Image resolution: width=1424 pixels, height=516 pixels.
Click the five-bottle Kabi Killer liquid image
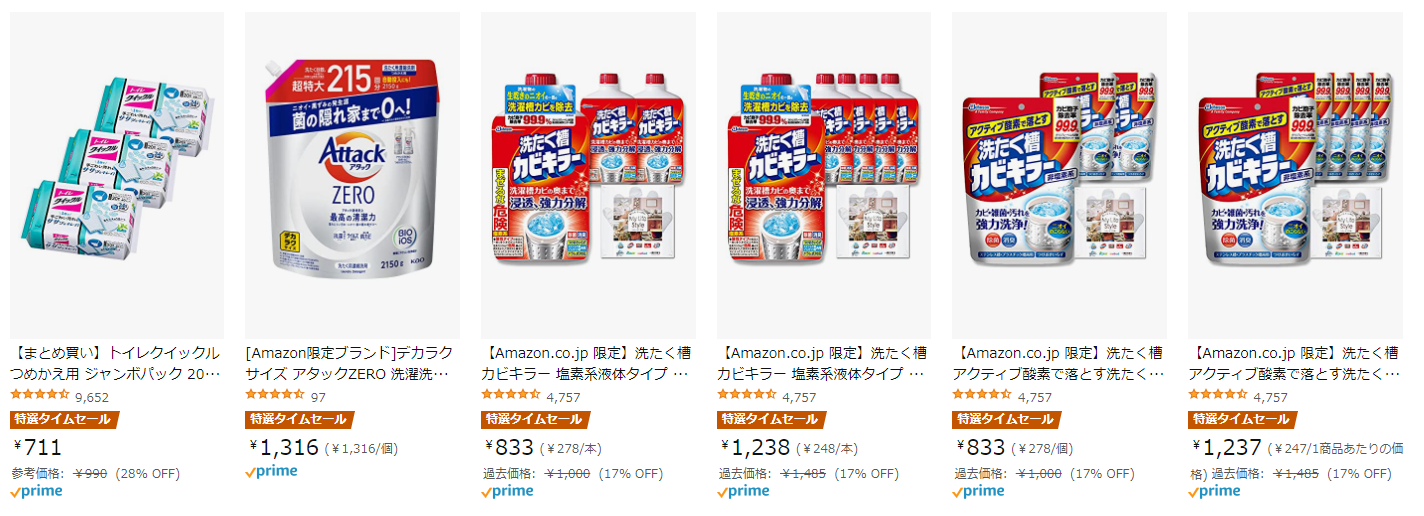click(x=824, y=175)
